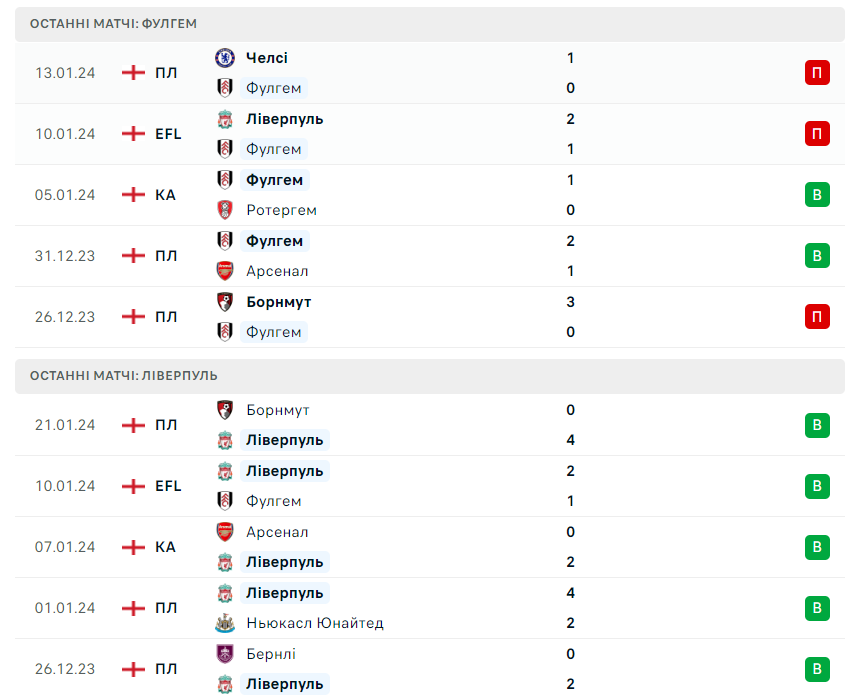Screen dimensions: 859x699
Task: Click Bournemouth crest in the 21.01.24 match
Action: pos(225,410)
